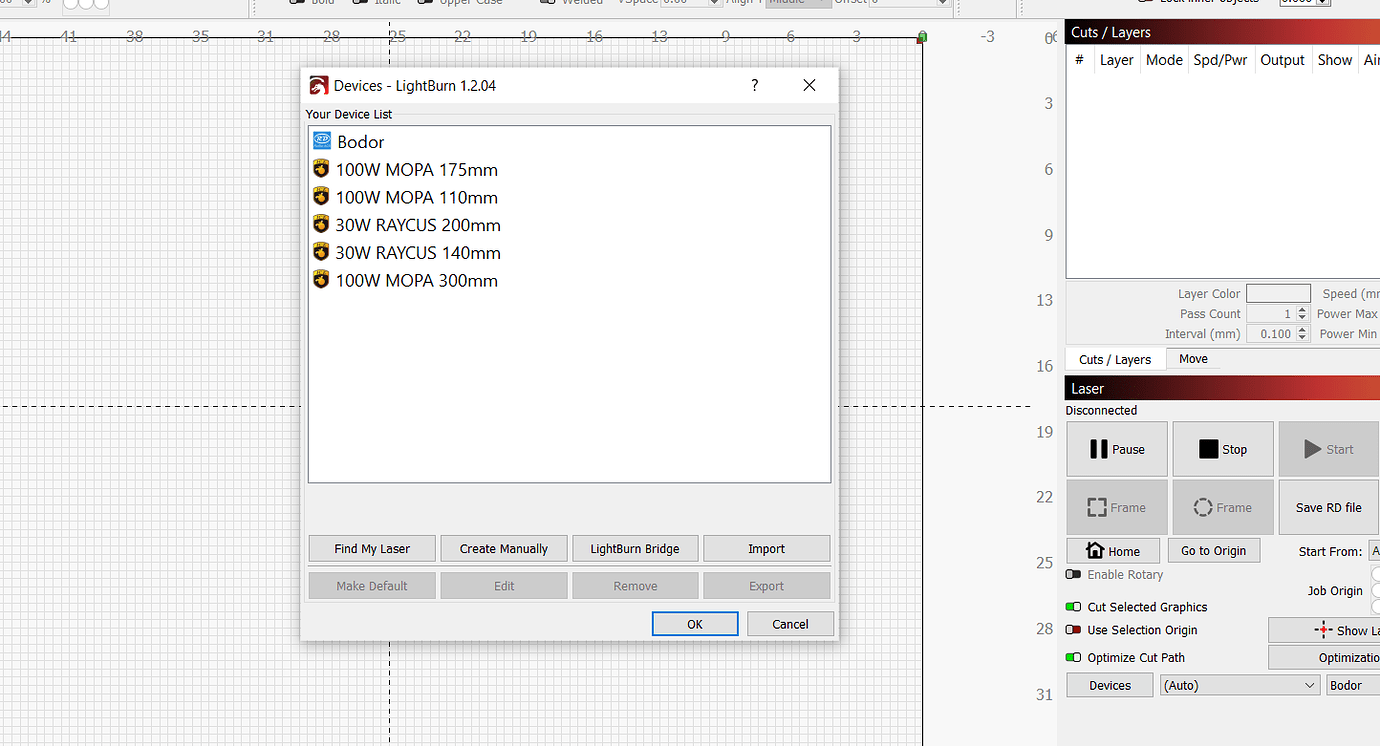This screenshot has width=1380, height=746.
Task: Decrease Interval (mm) with the down arrow
Action: (1303, 338)
